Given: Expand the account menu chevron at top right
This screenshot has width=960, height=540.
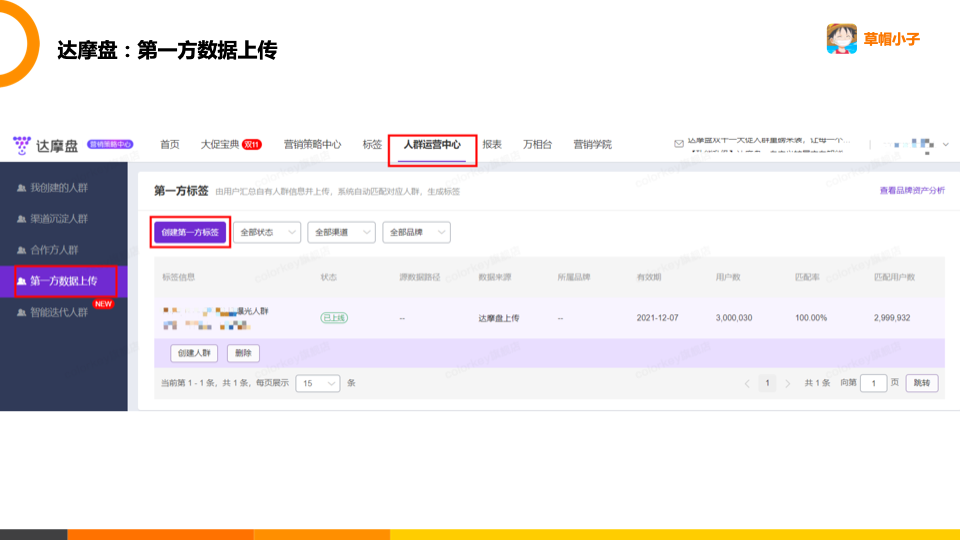Looking at the screenshot, I should coord(945,144).
